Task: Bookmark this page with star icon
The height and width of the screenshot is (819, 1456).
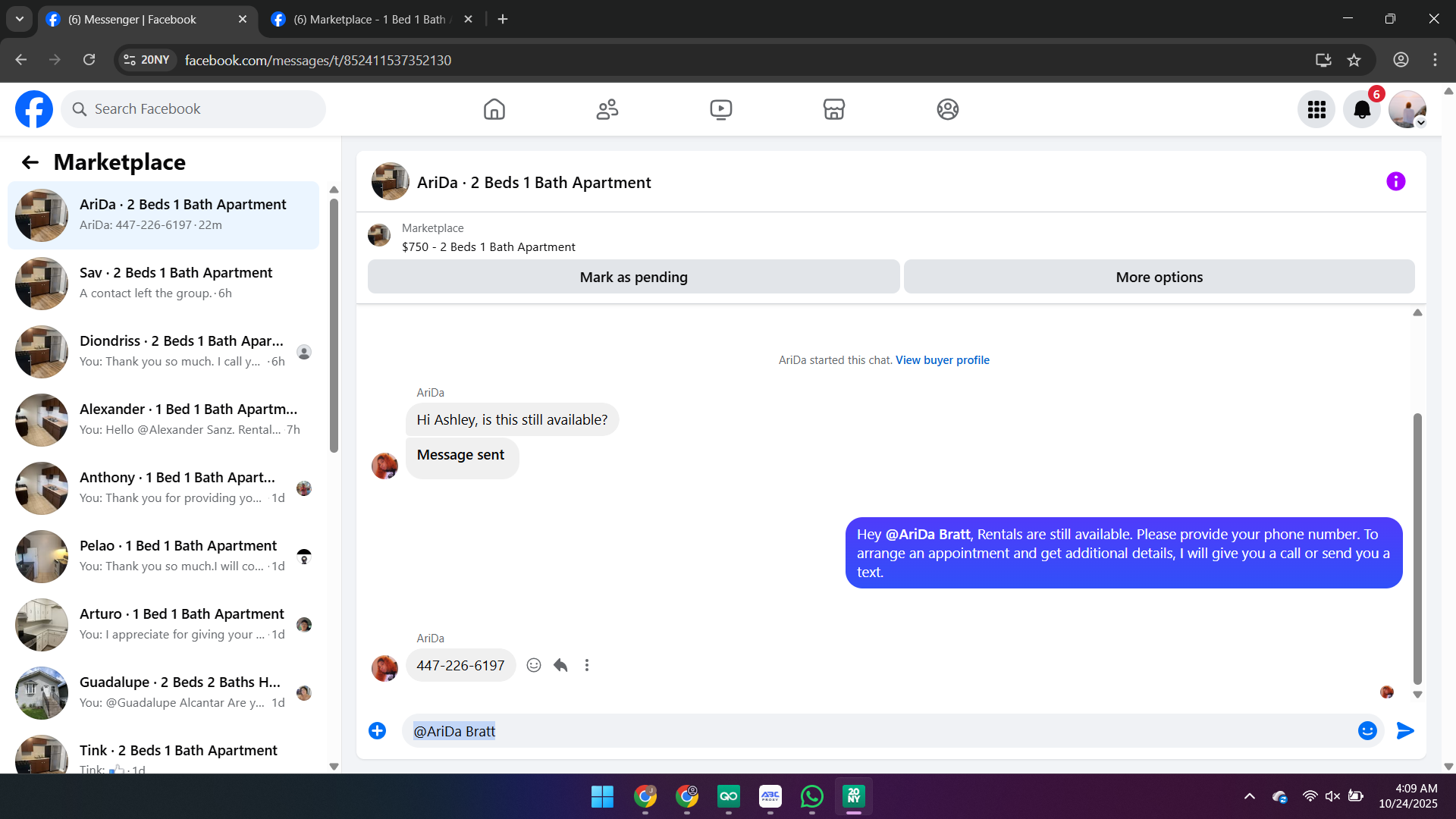Action: pos(1354,60)
